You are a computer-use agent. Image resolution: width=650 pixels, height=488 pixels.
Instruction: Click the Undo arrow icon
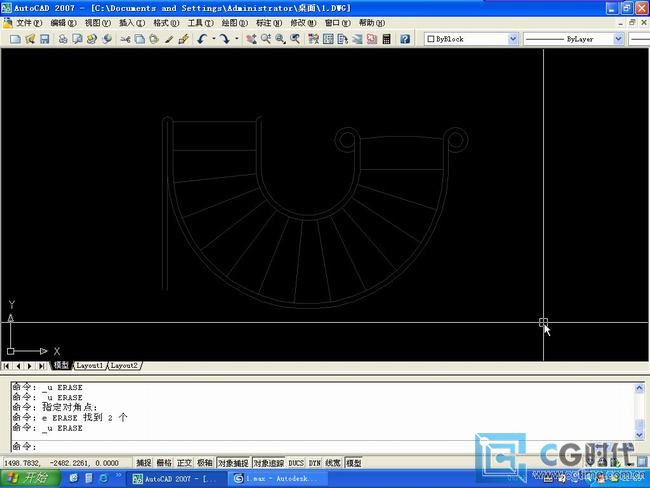point(203,39)
